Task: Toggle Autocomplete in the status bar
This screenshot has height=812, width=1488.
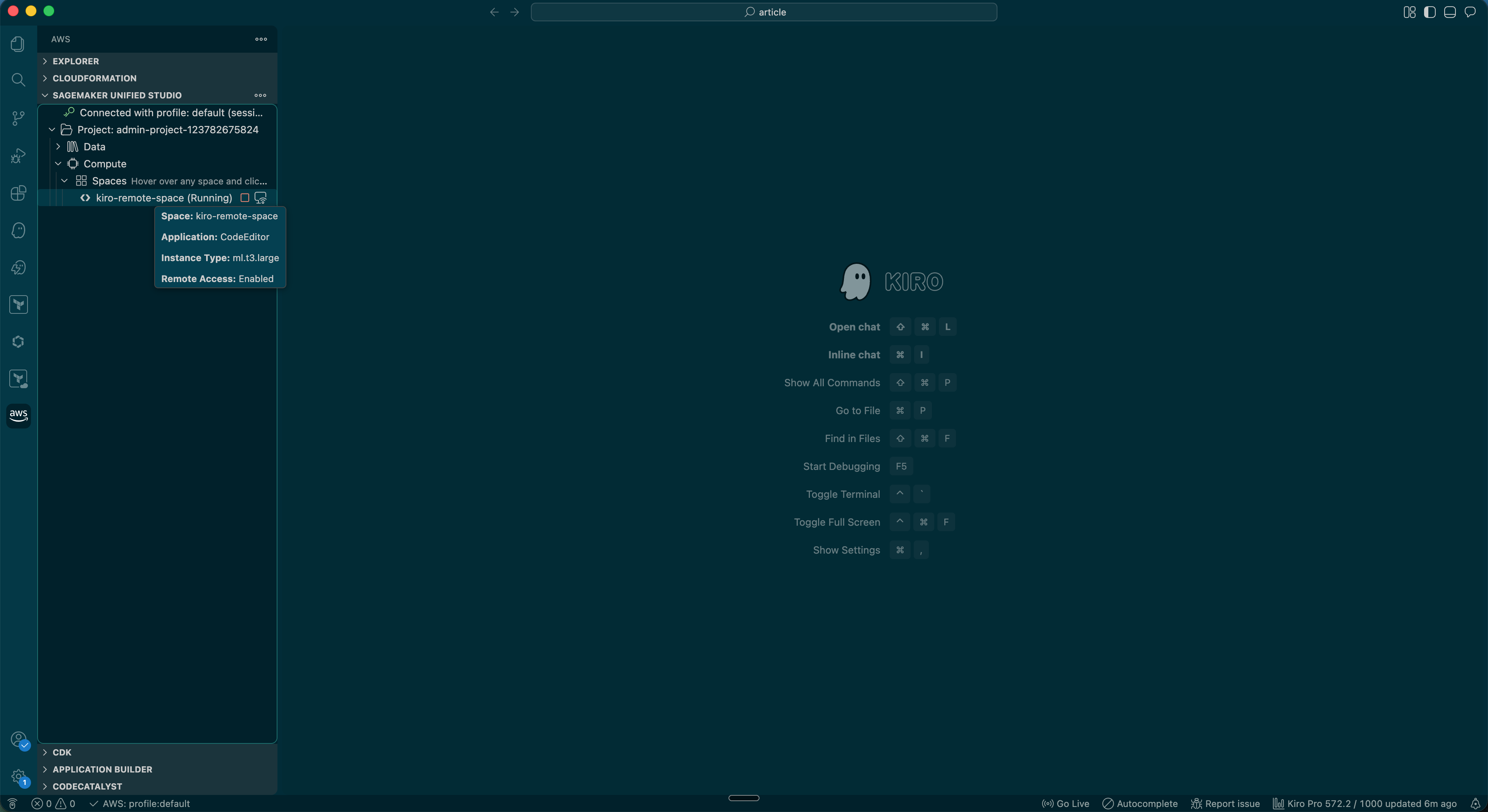Action: 1140,803
